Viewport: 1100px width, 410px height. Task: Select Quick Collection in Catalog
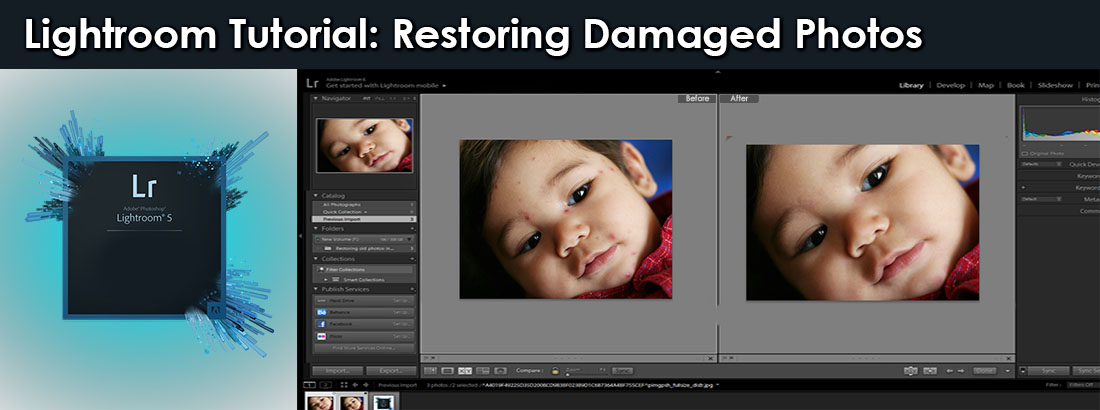(x=363, y=211)
